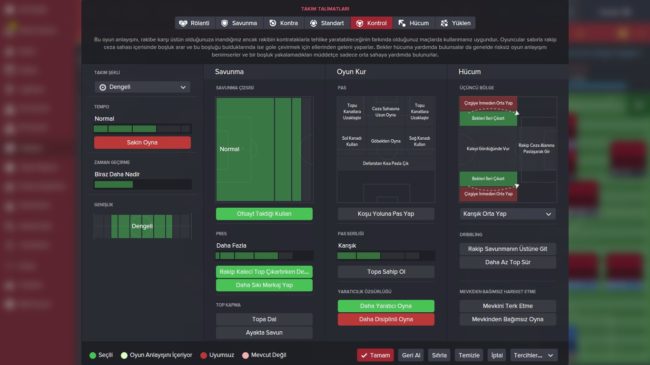Toggle Rakip Kaleci Top Çıkartırken option
Viewport: 650px width, 365px height.
tap(264, 272)
